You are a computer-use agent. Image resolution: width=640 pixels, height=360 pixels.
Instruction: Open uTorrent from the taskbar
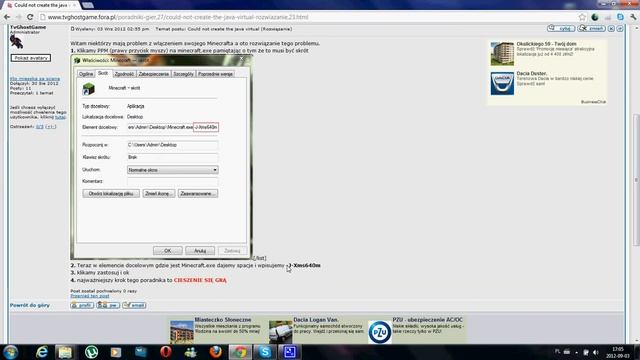(91, 352)
